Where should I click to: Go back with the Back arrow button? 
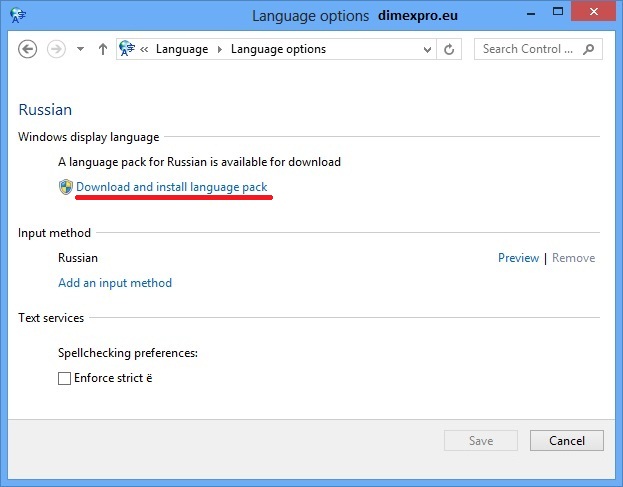click(27, 49)
